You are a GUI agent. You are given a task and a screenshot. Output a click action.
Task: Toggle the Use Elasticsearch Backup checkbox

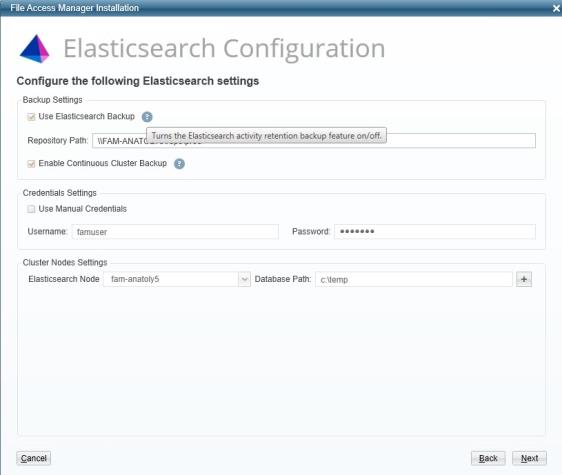(x=31, y=117)
